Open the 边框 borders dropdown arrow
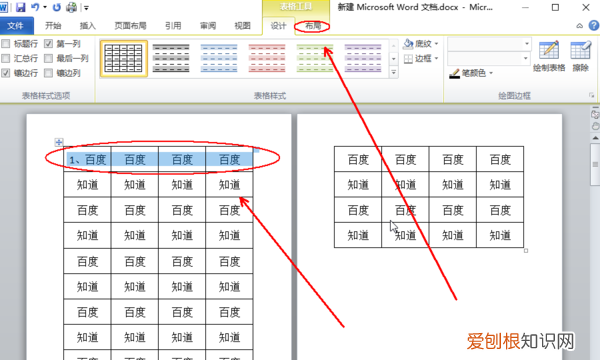 point(436,59)
